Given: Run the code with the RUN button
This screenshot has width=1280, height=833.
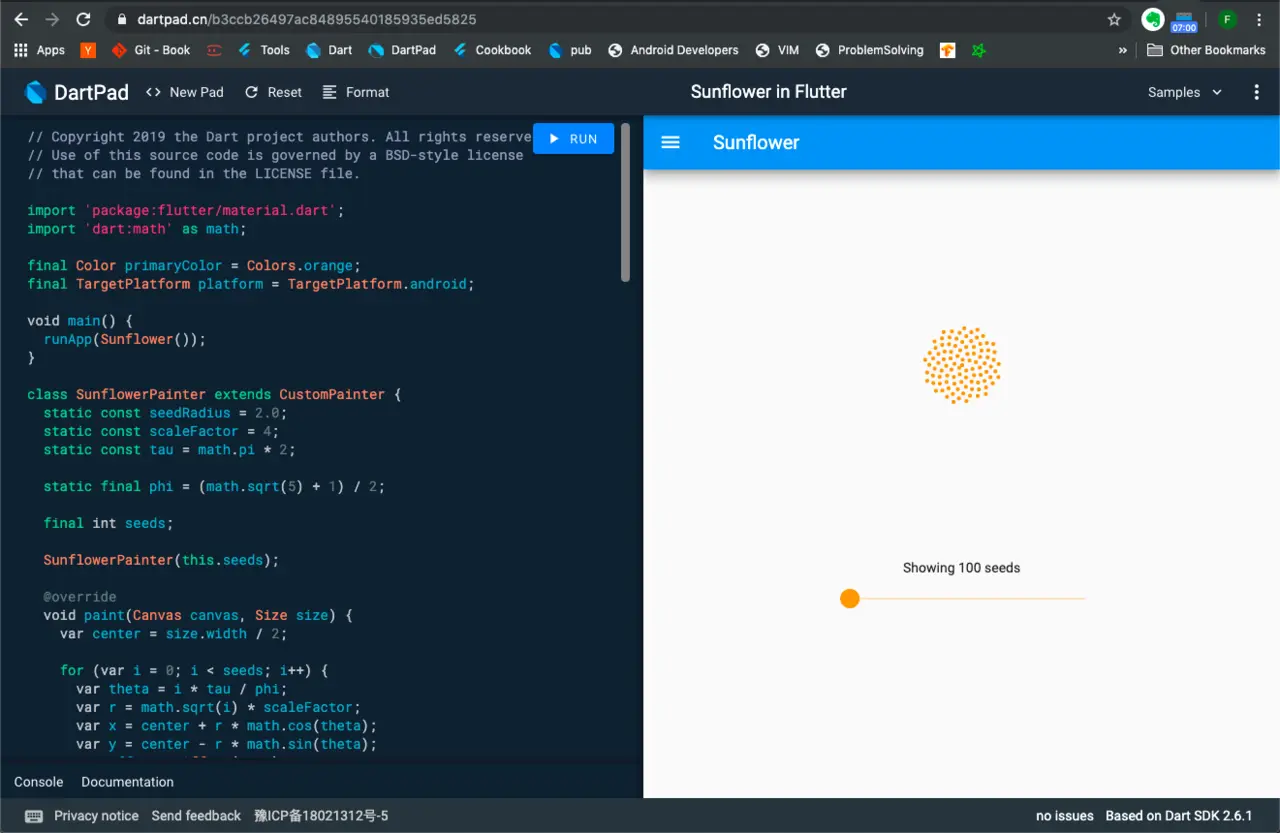Looking at the screenshot, I should [573, 139].
